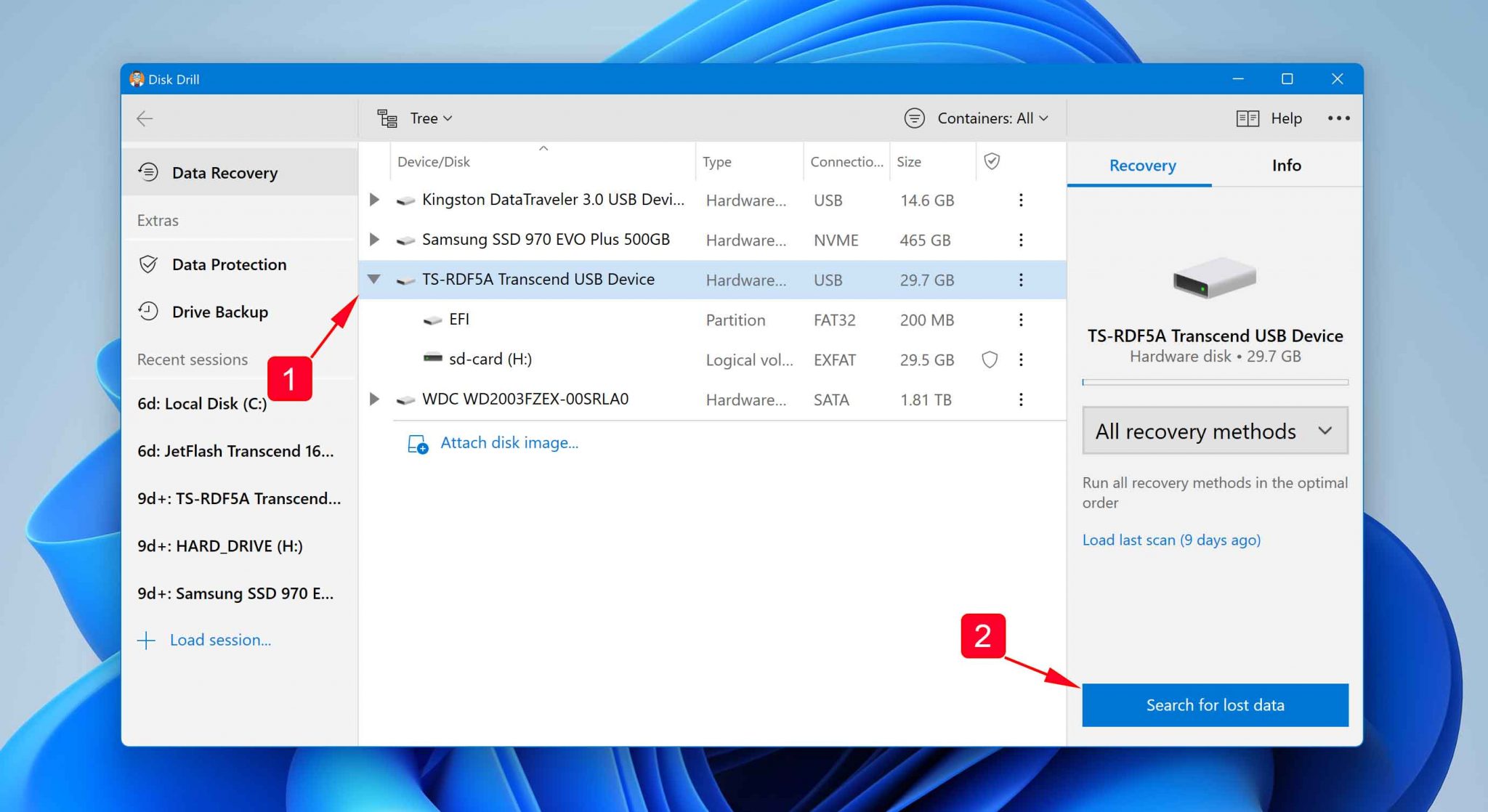Screen dimensions: 1488x812
Task: Open the Data Protection section
Action: [228, 264]
